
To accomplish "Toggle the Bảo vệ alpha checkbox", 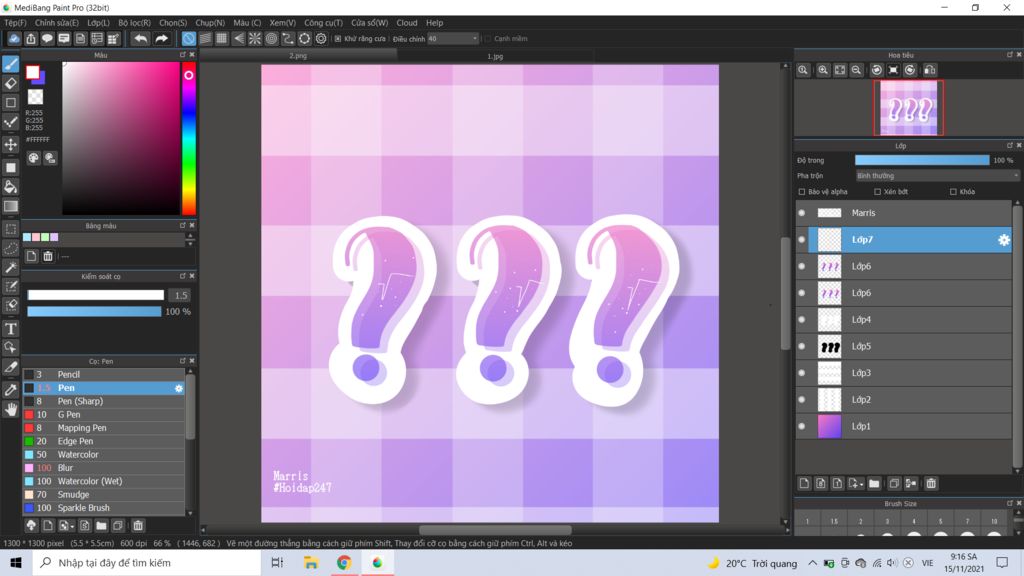I will click(x=802, y=191).
